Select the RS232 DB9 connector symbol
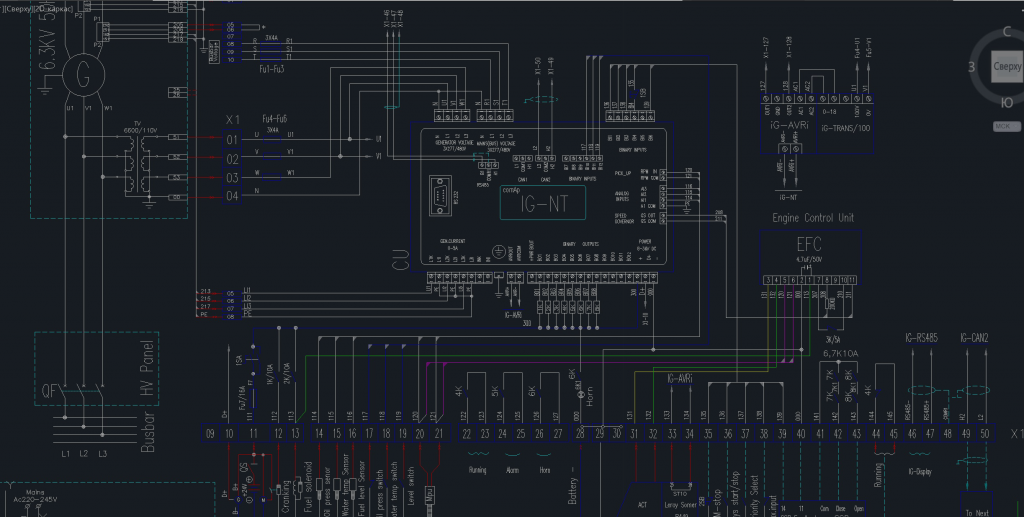 point(440,196)
